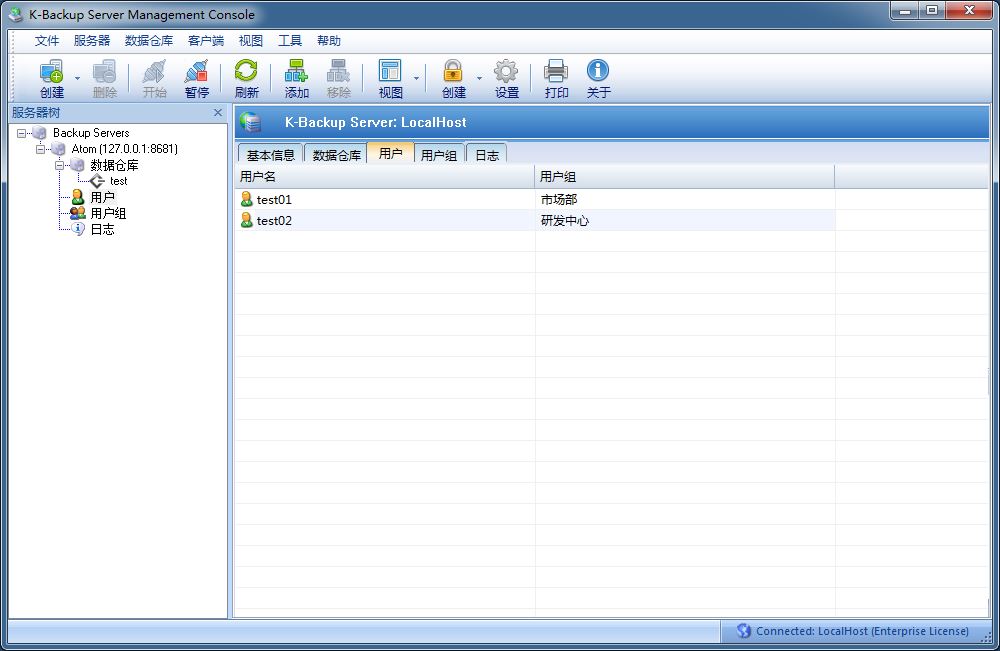Click the 删除 toolbar icon
This screenshot has height=651, width=1000.
tap(104, 78)
